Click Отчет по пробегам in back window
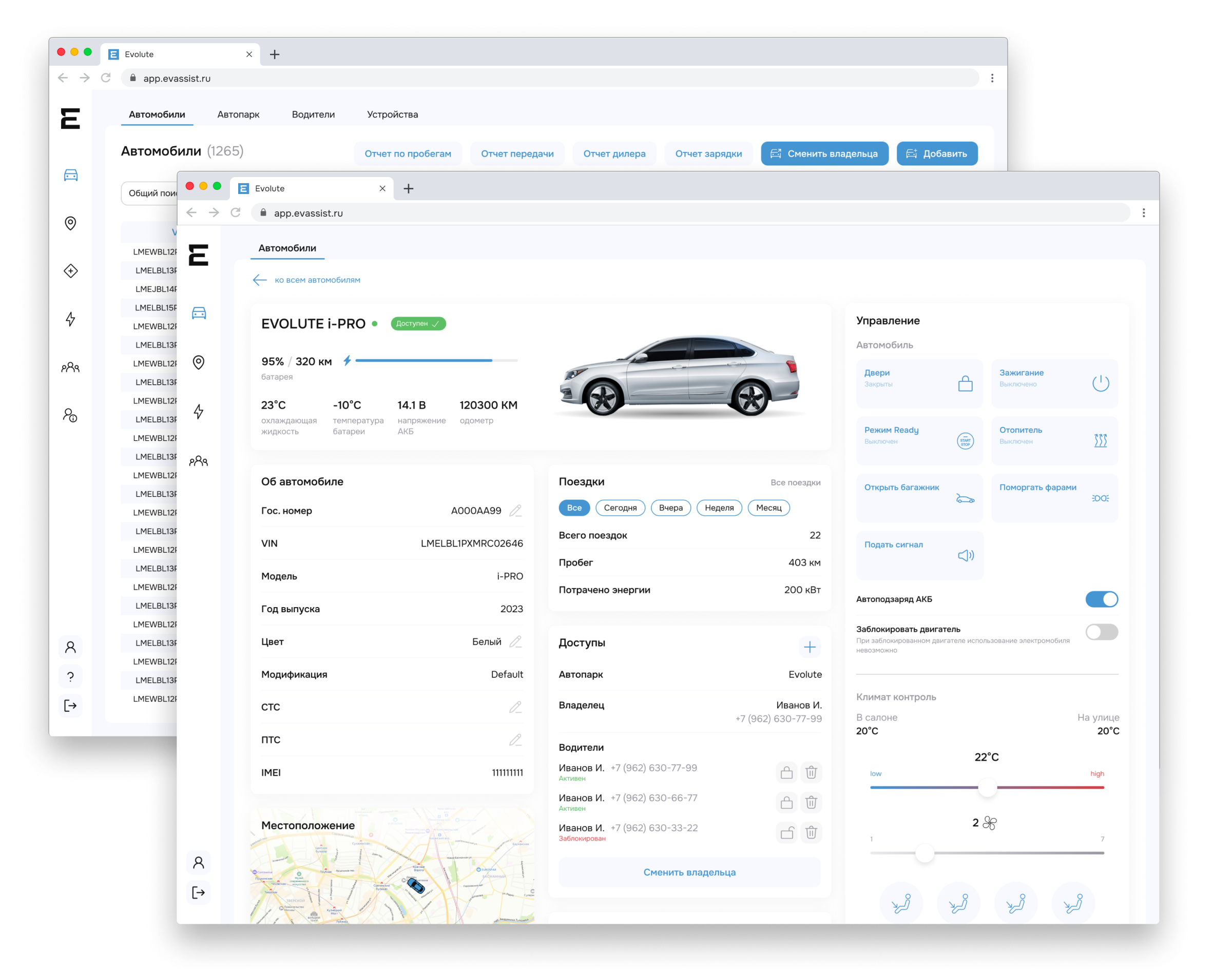The height and width of the screenshot is (975, 1232). click(x=408, y=153)
